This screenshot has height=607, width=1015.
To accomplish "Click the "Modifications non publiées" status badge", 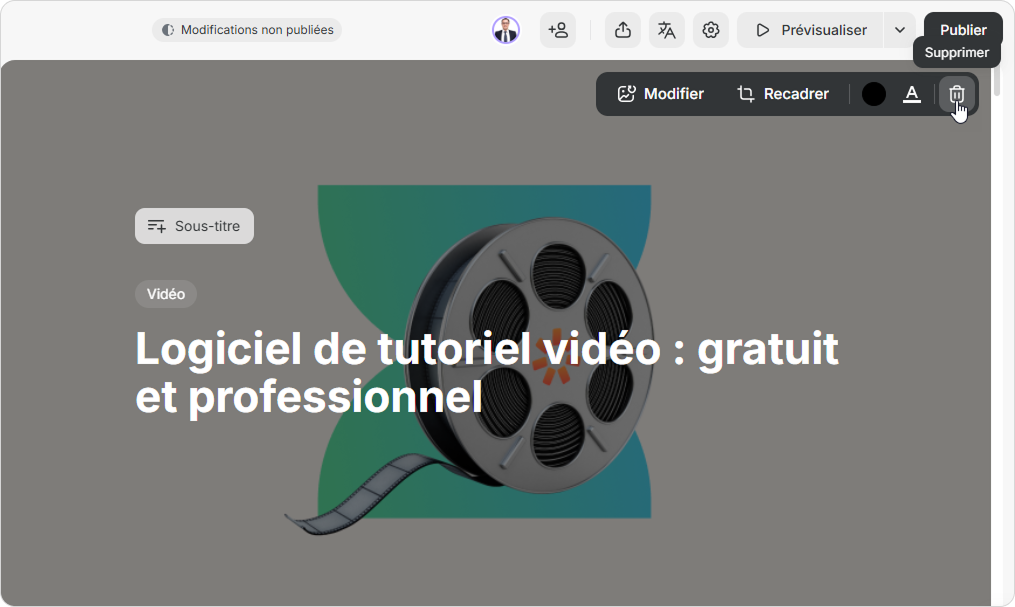I will coord(257,30).
